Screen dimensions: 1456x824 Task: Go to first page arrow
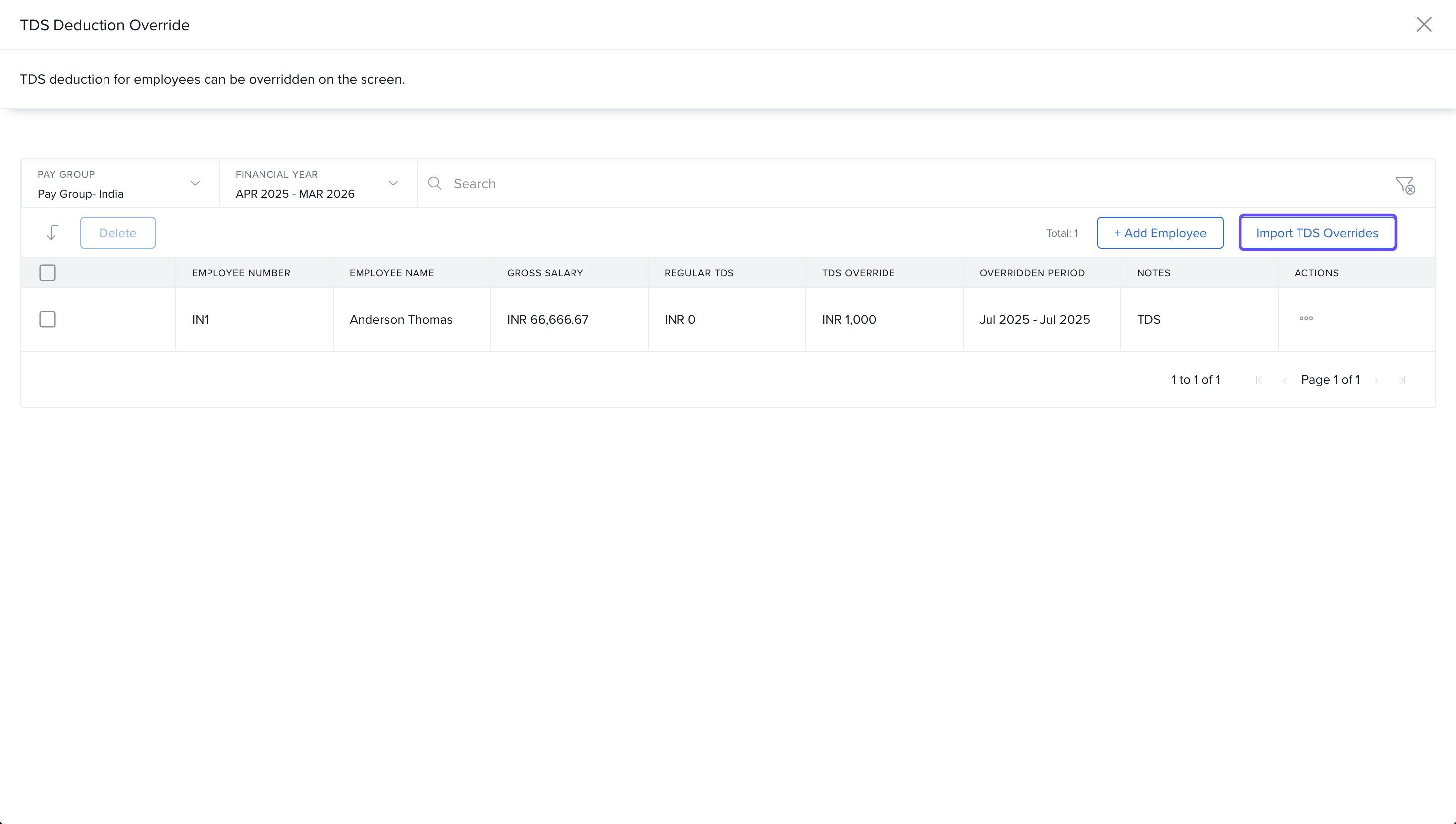pos(1258,380)
